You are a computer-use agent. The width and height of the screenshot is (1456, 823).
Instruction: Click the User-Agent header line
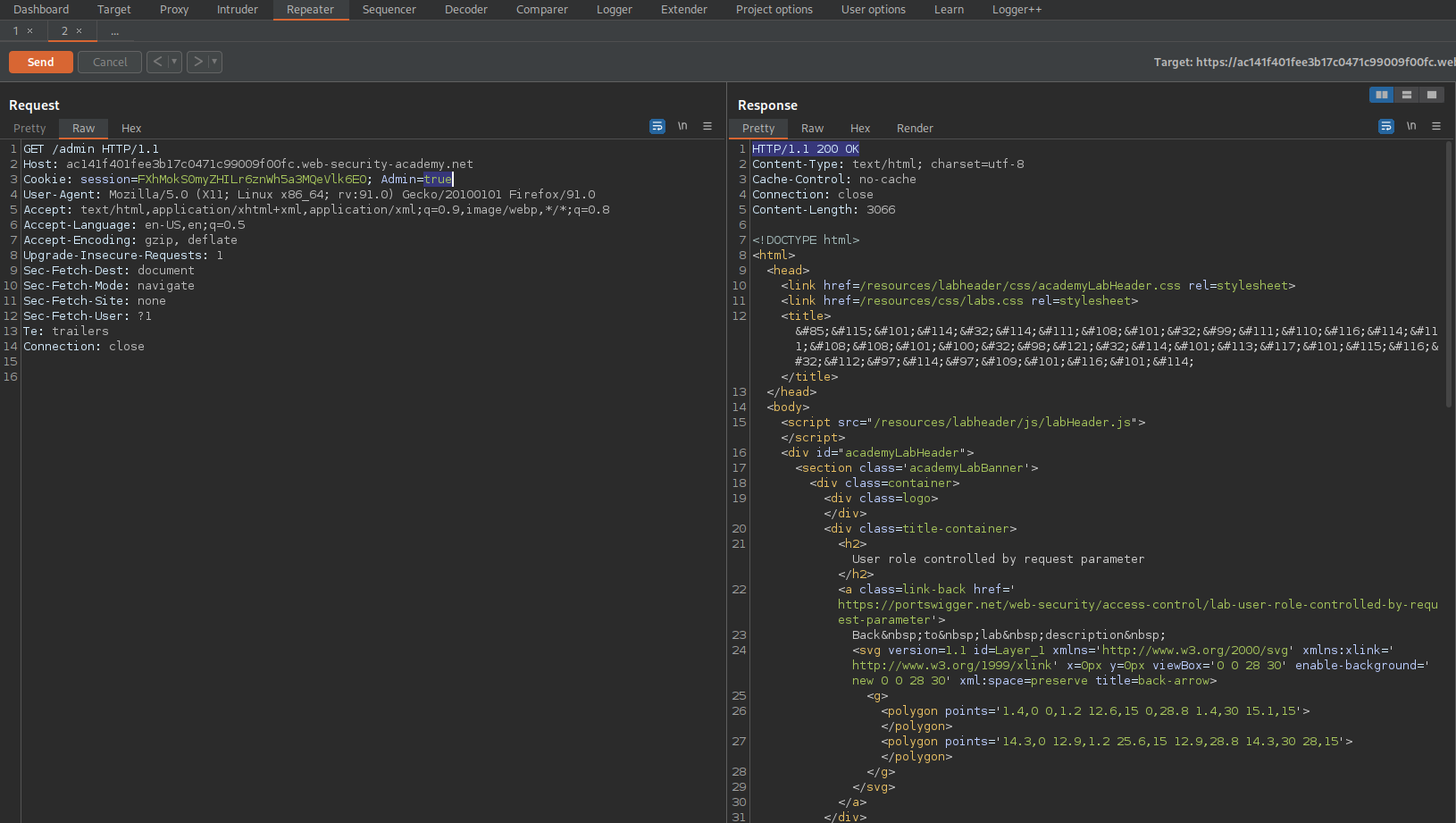pyautogui.click(x=309, y=195)
